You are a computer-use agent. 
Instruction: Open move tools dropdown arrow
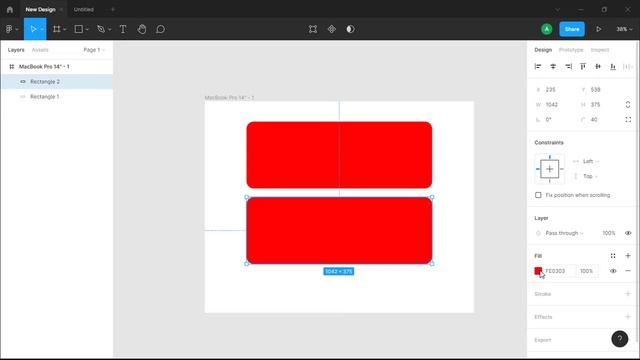point(42,29)
